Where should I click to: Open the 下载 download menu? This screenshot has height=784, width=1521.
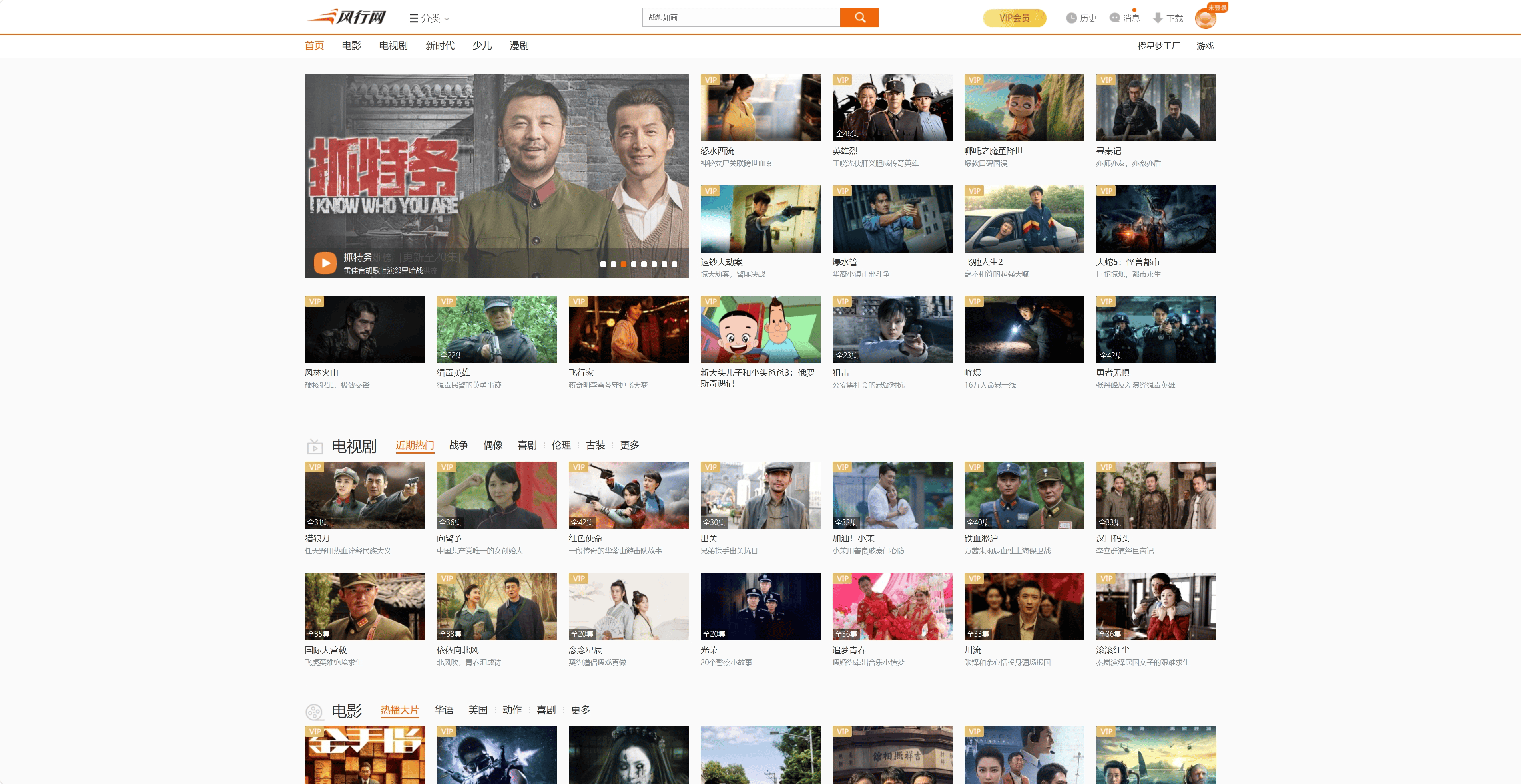pos(1168,18)
